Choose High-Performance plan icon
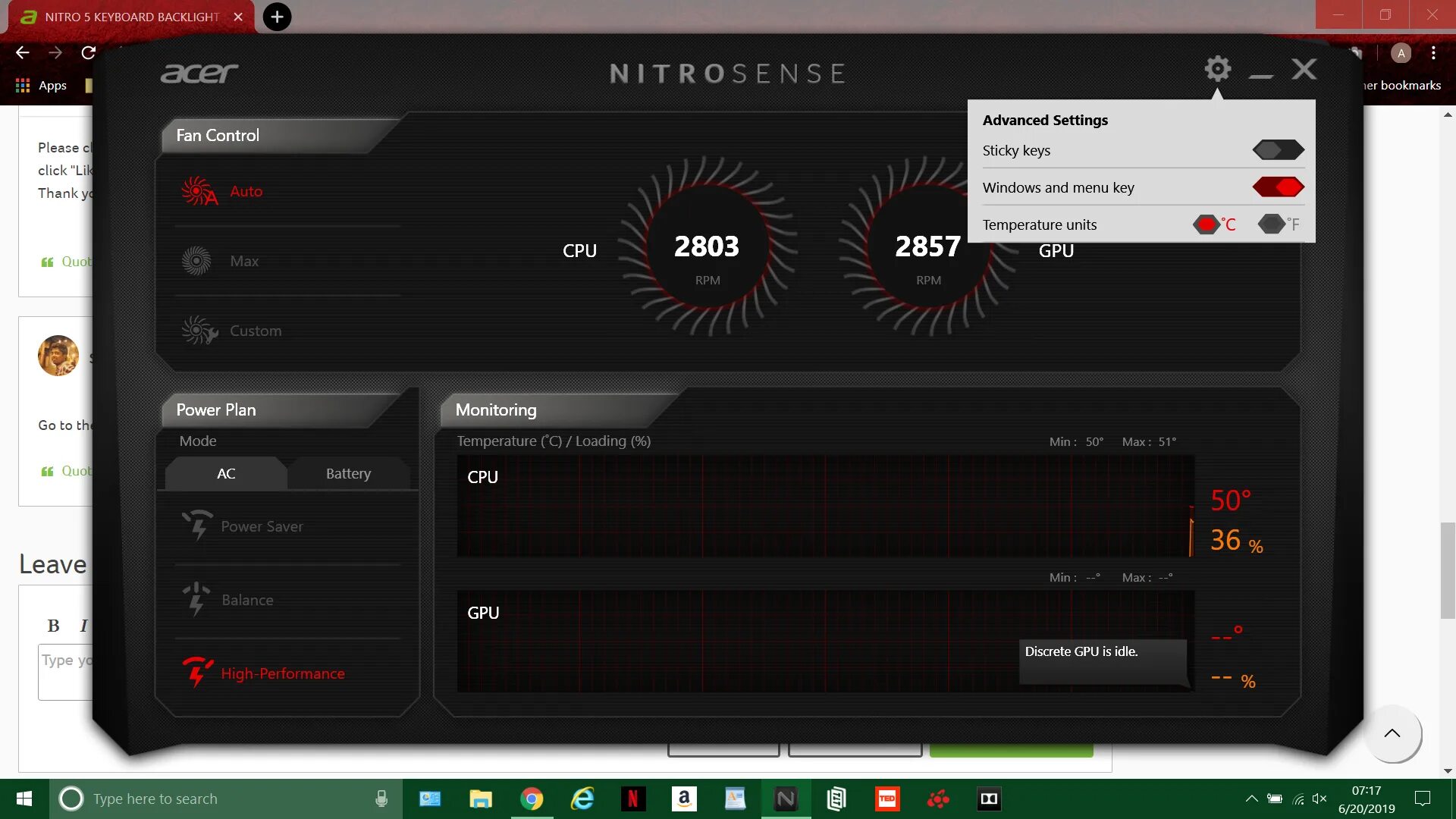The height and width of the screenshot is (819, 1456). point(197,673)
